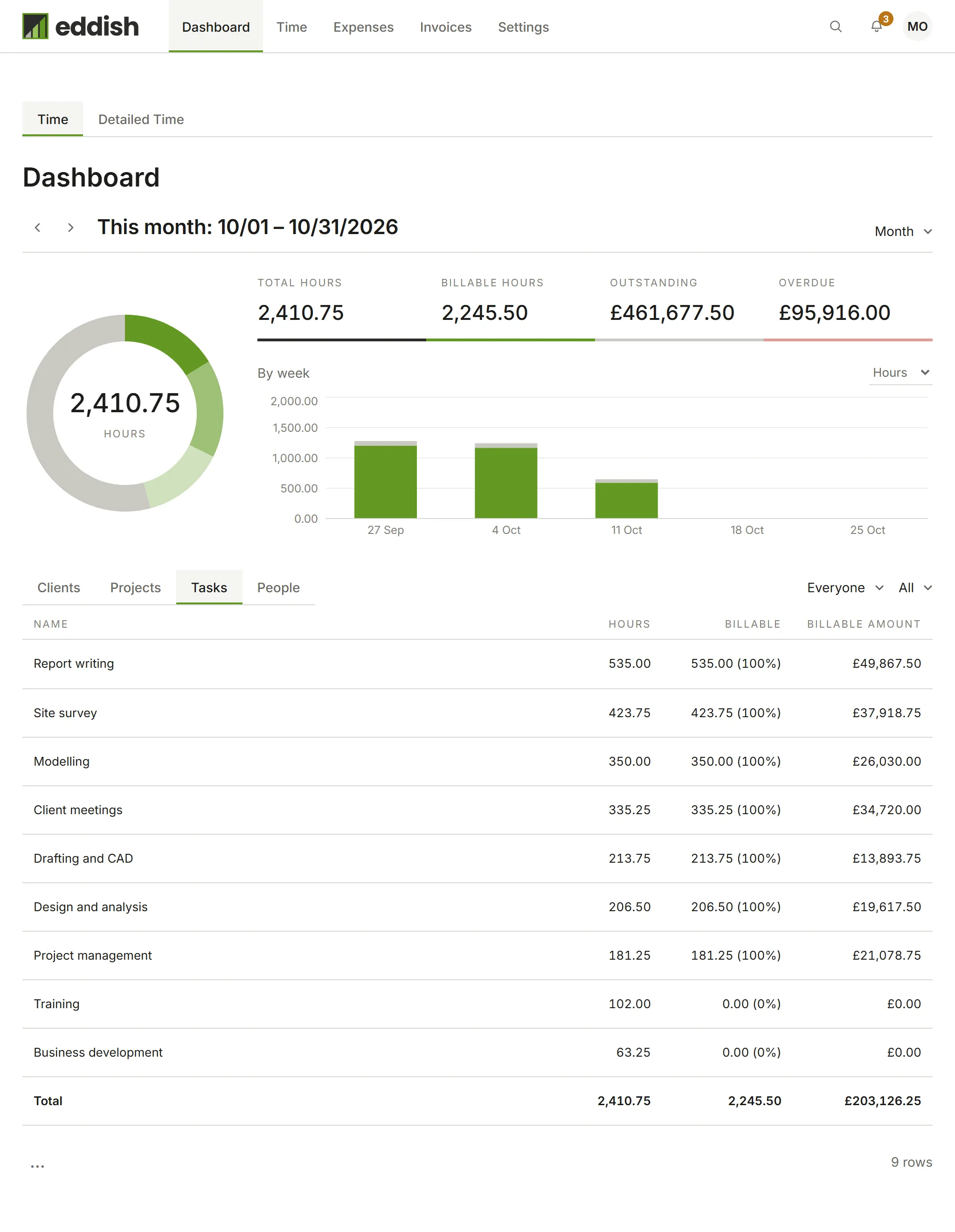The image size is (955, 1232).
Task: Switch to the Clients tab
Action: click(x=59, y=588)
